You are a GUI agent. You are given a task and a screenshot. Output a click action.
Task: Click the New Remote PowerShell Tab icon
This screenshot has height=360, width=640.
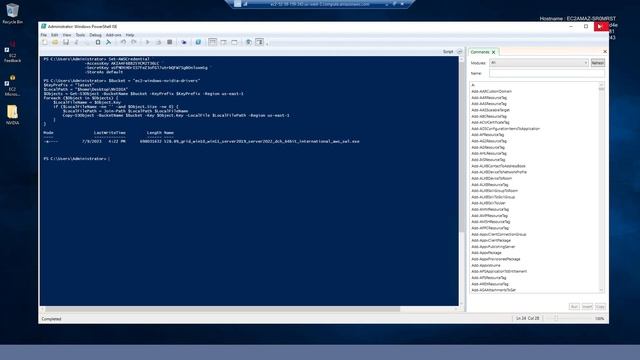click(x=184, y=42)
